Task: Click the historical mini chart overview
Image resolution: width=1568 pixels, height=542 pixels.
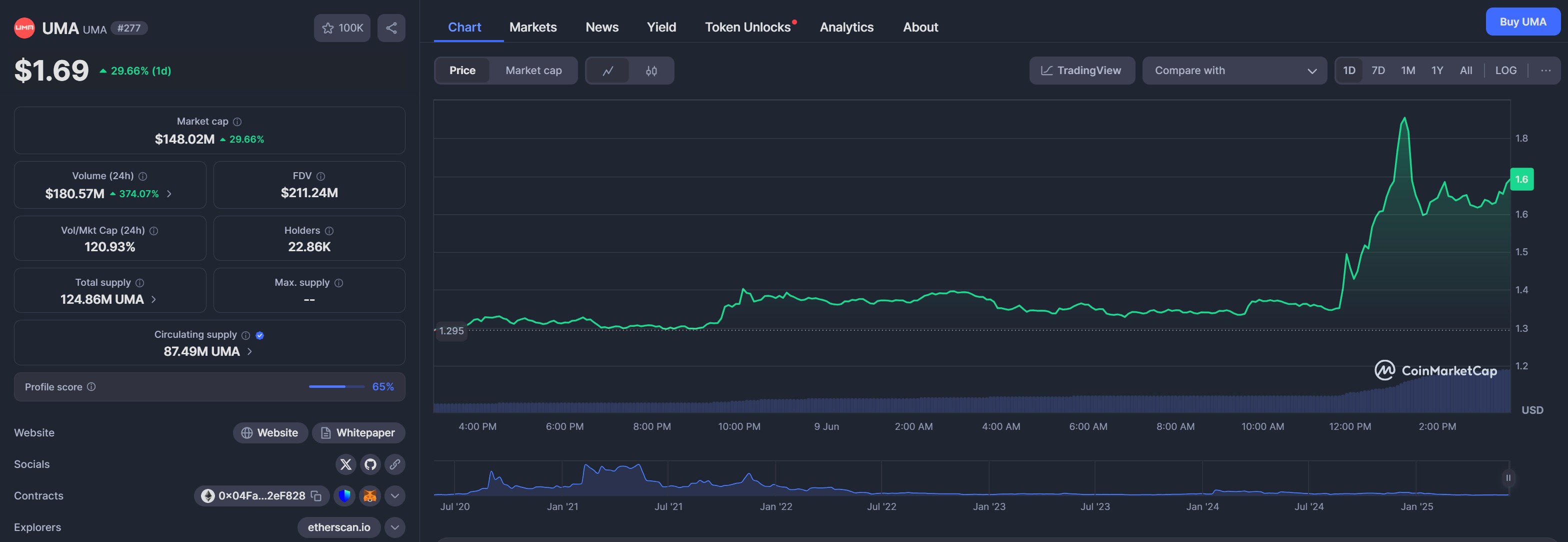Action: [971, 478]
